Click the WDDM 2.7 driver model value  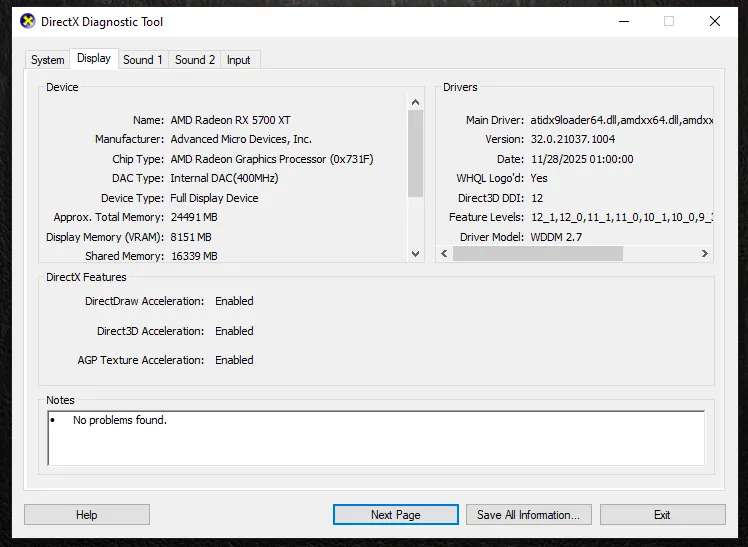point(556,237)
